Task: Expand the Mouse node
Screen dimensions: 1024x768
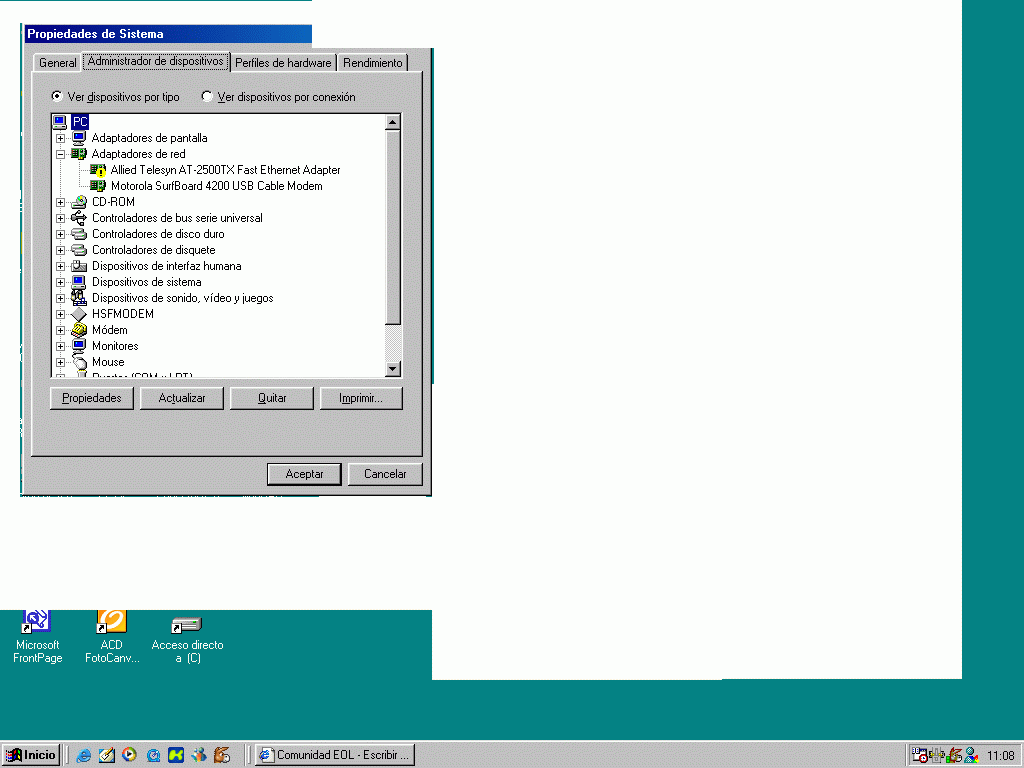Action: [x=60, y=362]
